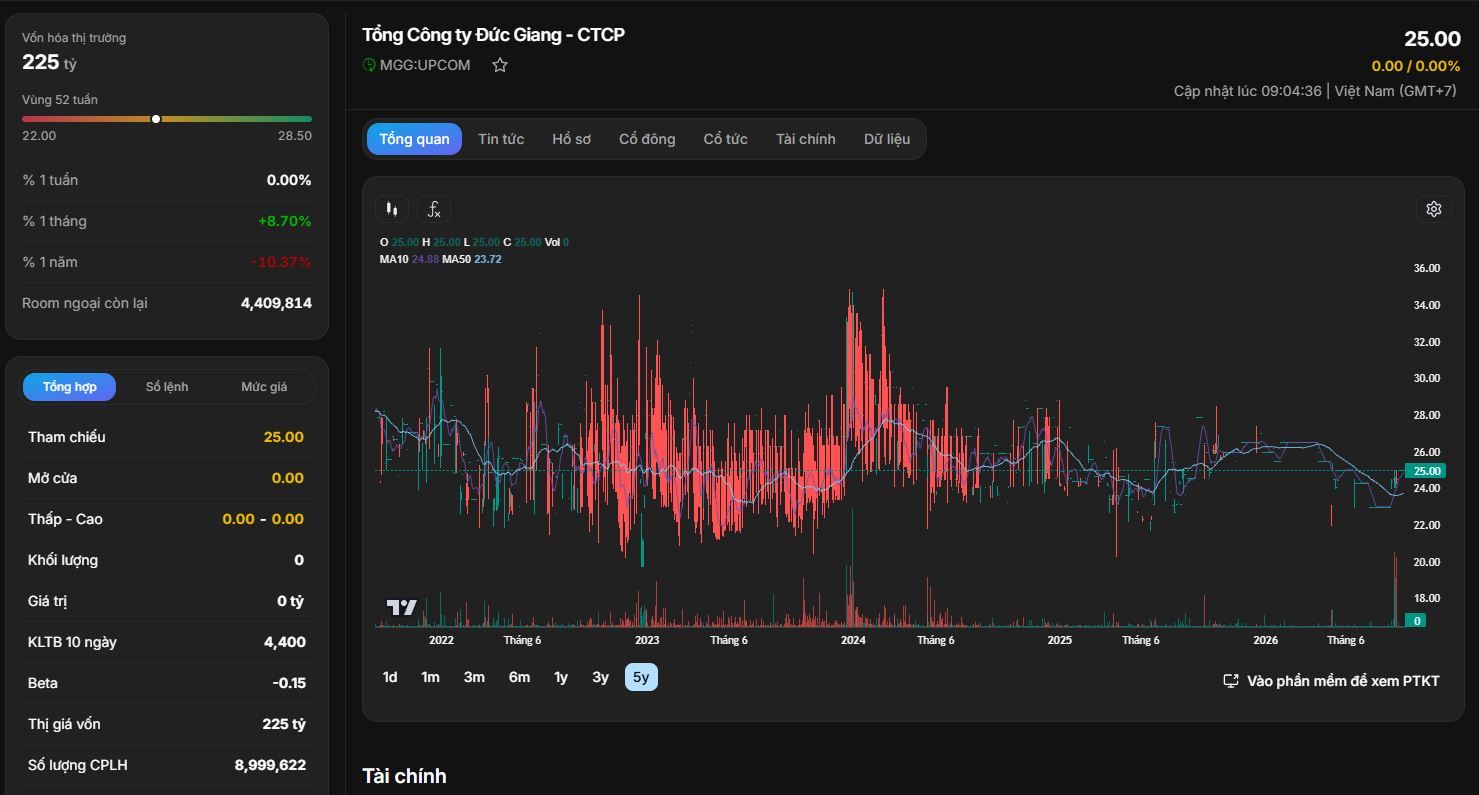
Task: Click the 36.00 price axis label
Action: click(x=1426, y=268)
